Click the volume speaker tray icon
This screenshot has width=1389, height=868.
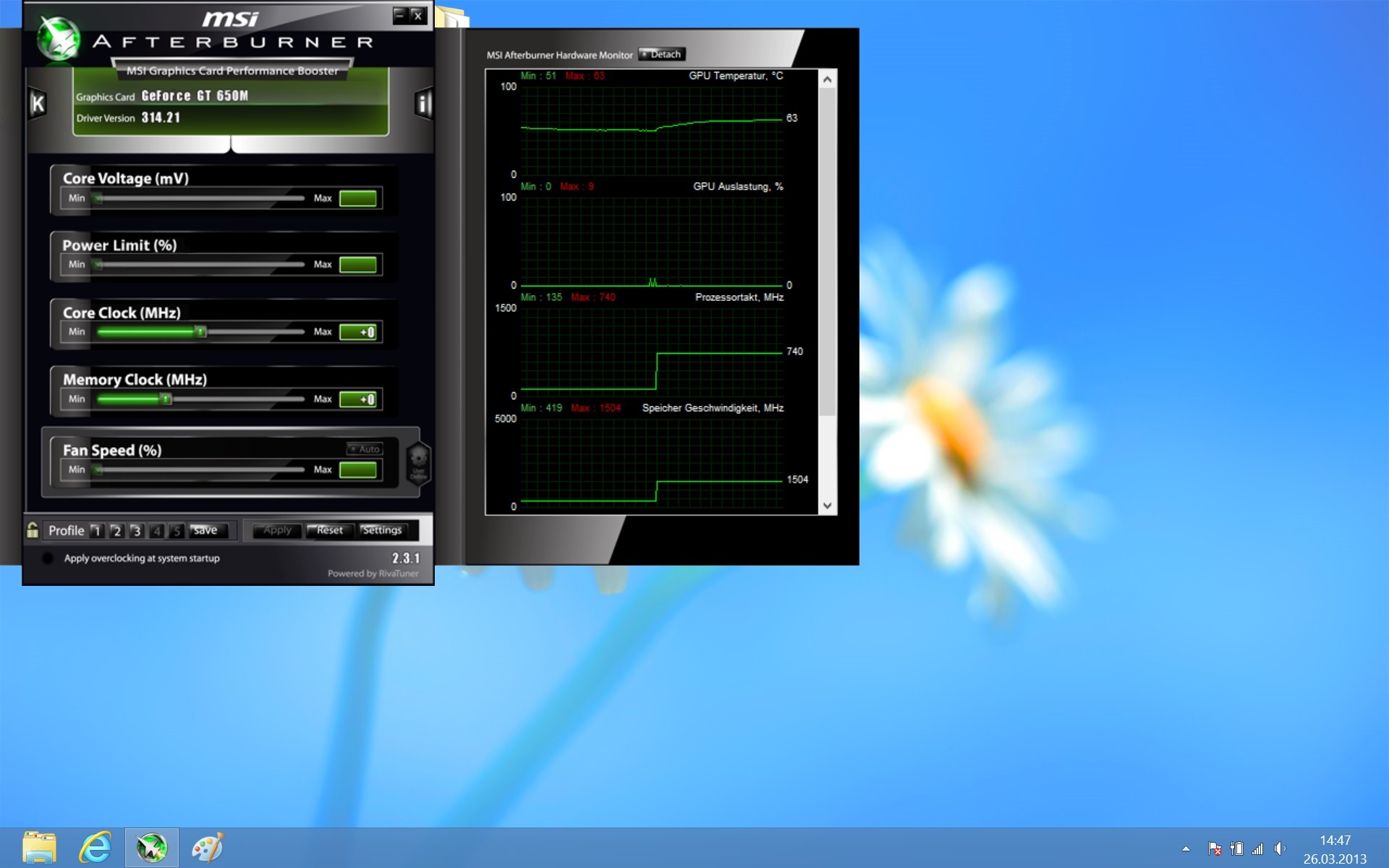point(1279,848)
